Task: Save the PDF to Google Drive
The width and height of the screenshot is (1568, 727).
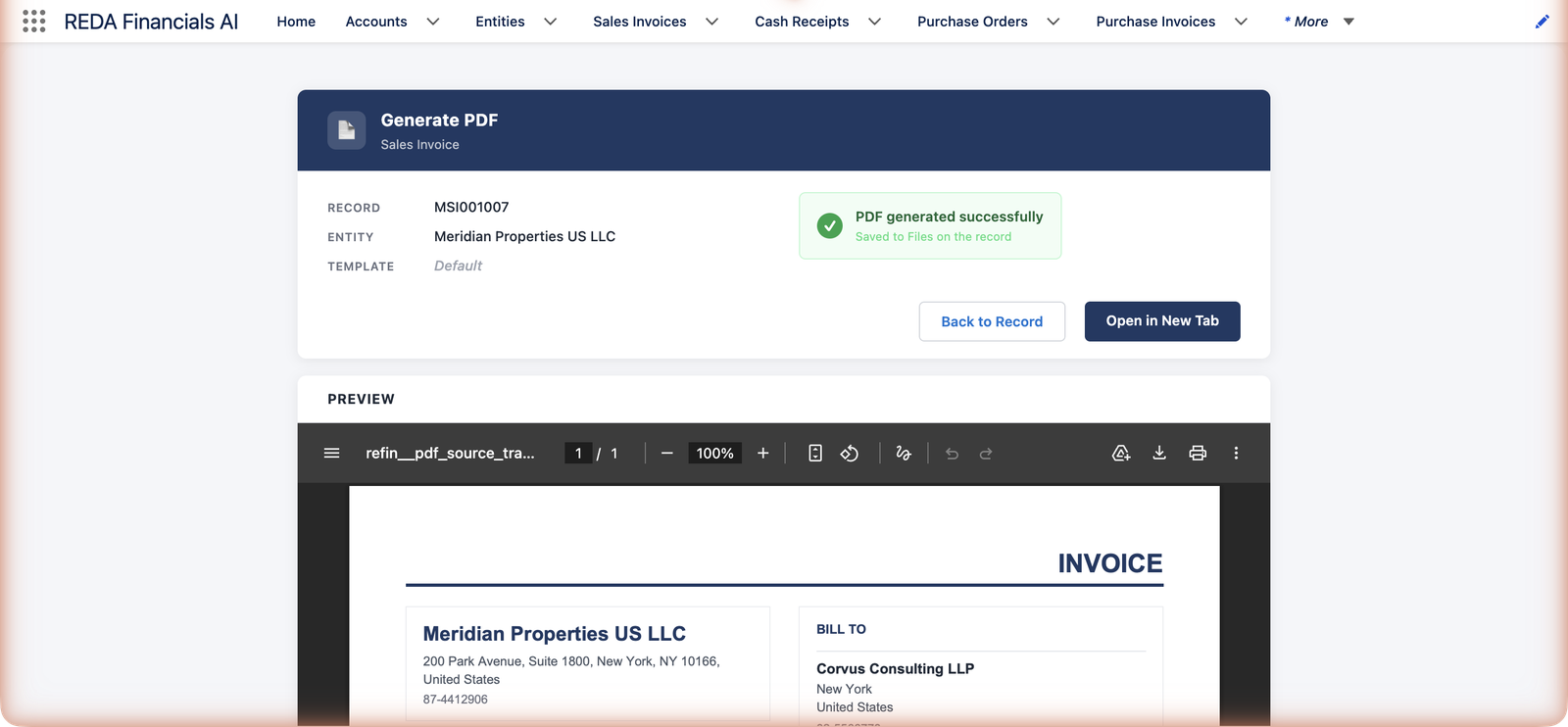Action: pos(1121,453)
